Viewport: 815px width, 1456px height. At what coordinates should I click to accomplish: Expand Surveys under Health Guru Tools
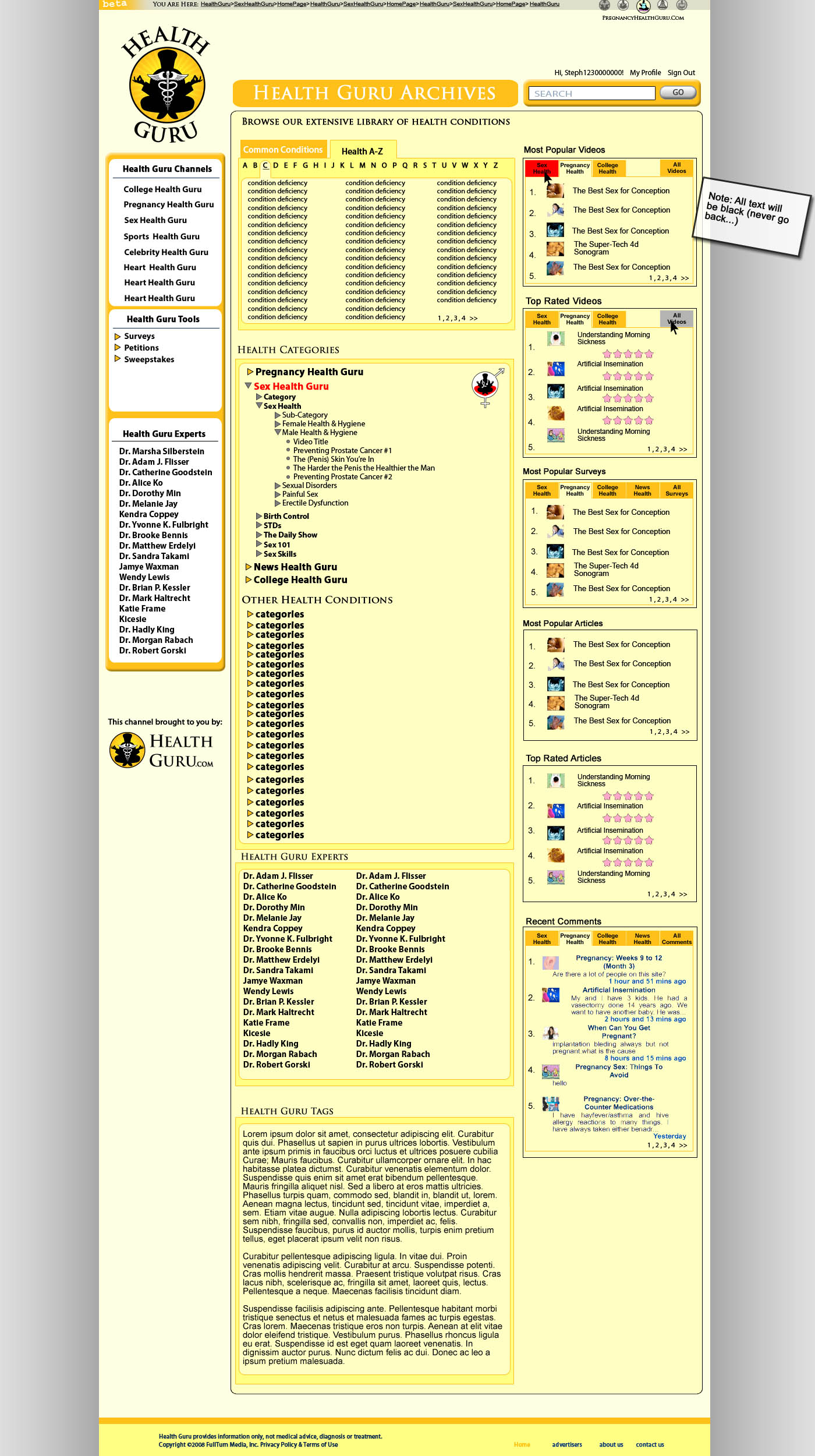coord(118,336)
